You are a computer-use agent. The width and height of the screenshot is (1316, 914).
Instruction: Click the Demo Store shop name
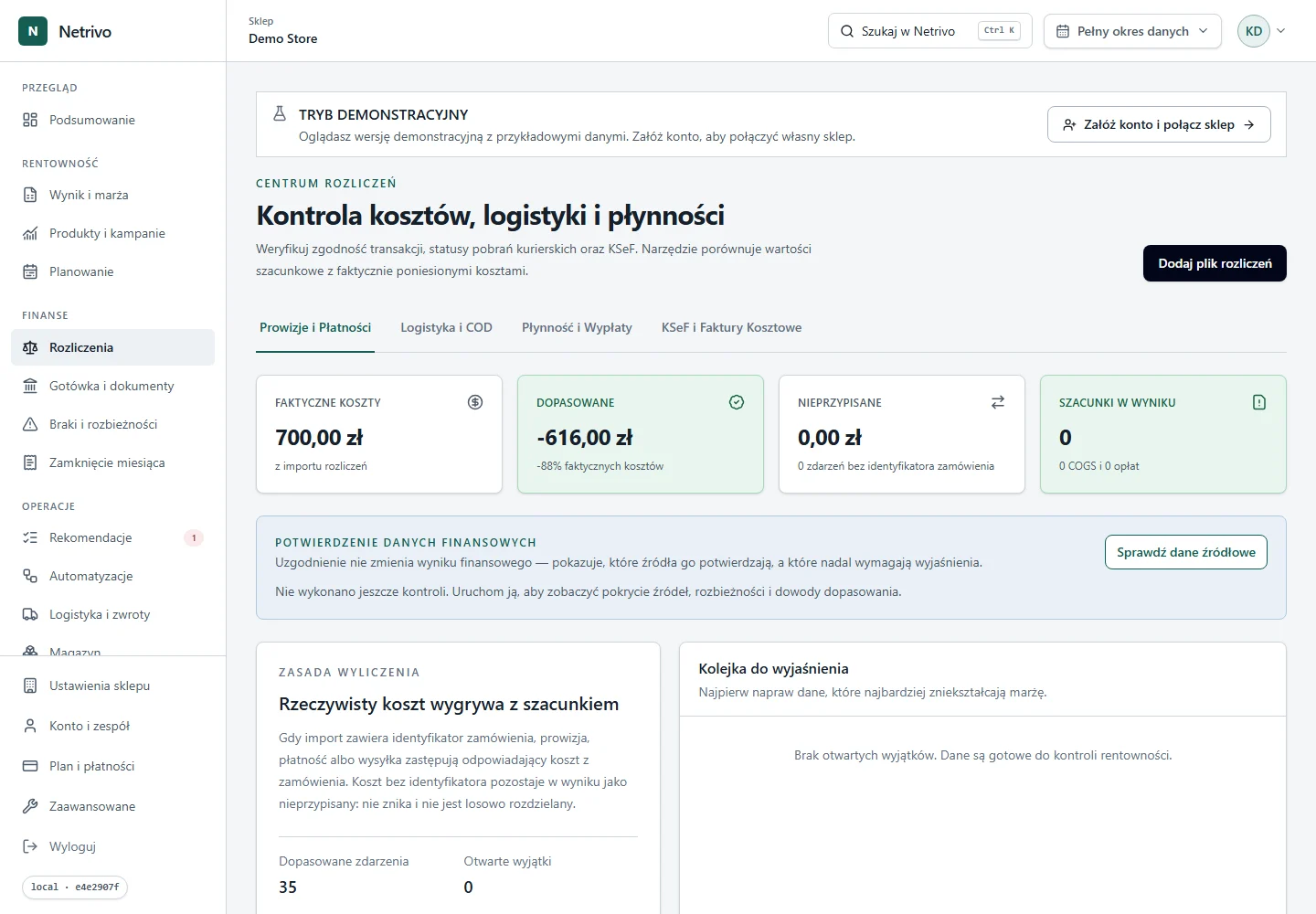[283, 38]
